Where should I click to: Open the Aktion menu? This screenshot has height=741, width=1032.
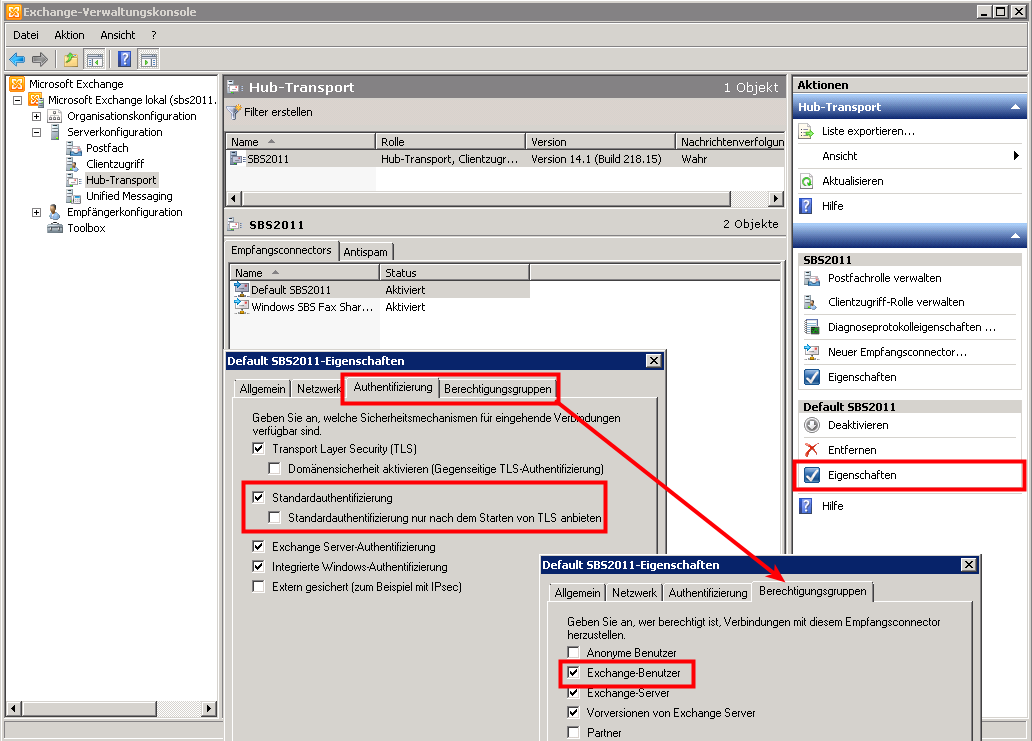[70, 35]
